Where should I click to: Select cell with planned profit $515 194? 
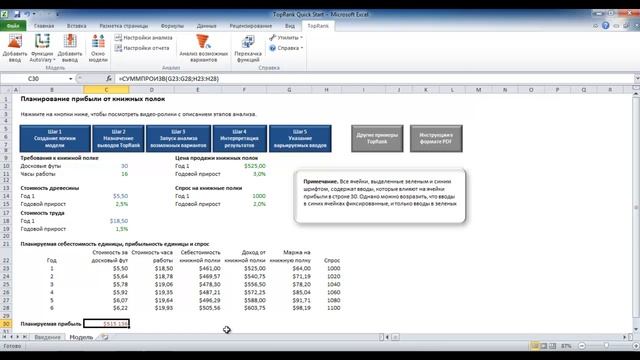coord(107,324)
